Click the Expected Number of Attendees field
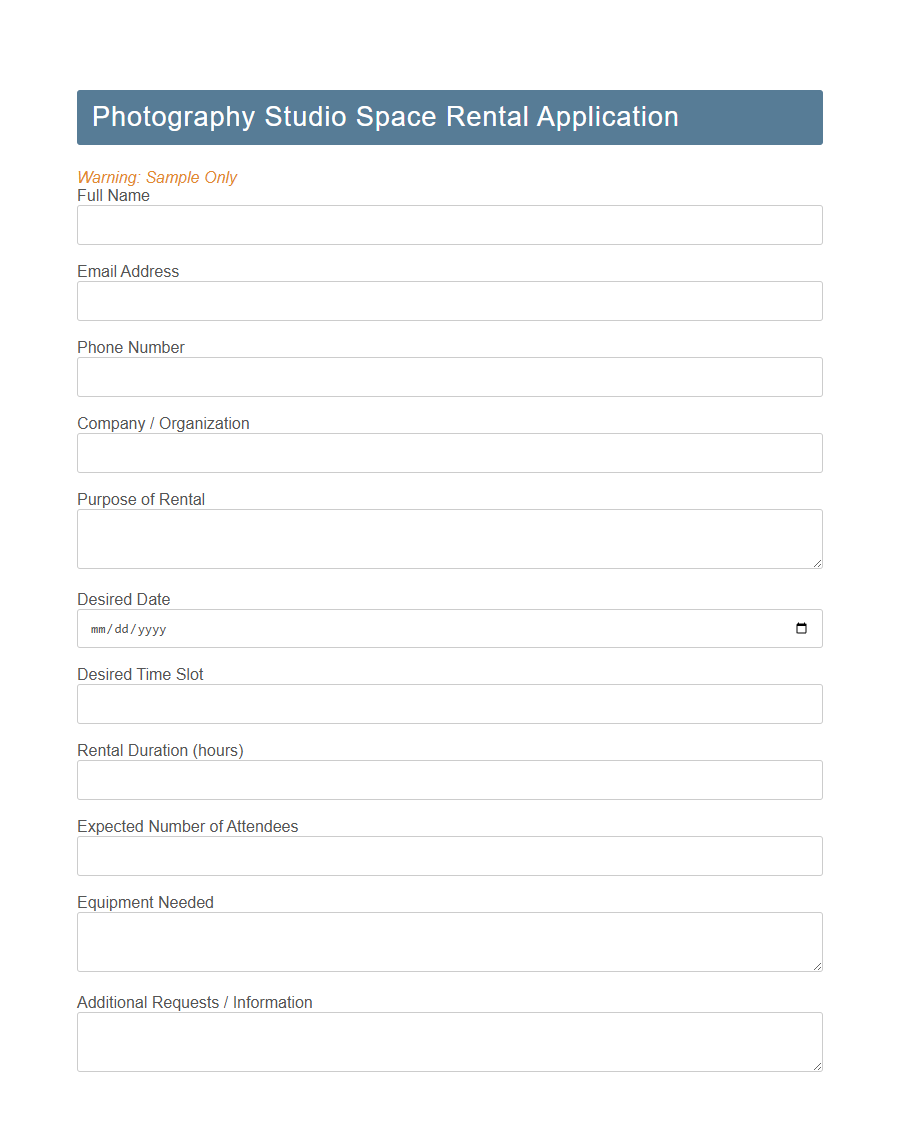This screenshot has height=1148, width=900. [449, 855]
